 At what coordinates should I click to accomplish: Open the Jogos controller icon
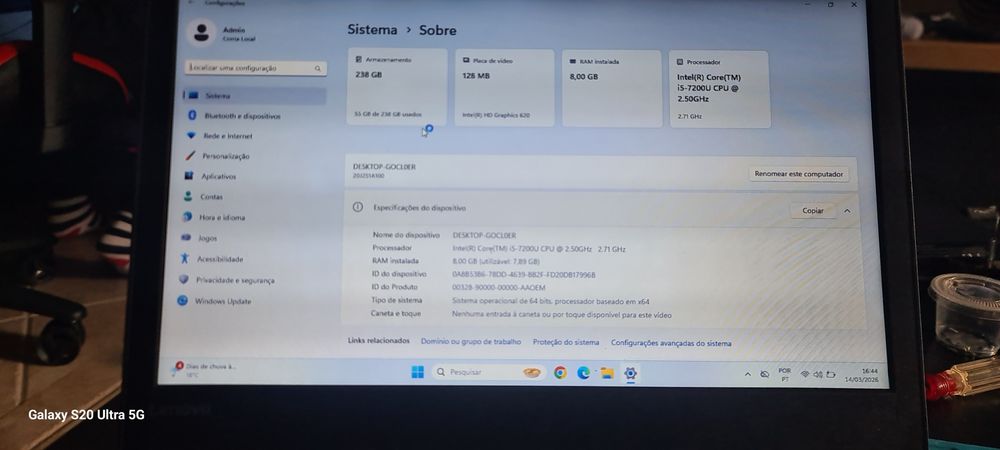[x=186, y=237]
